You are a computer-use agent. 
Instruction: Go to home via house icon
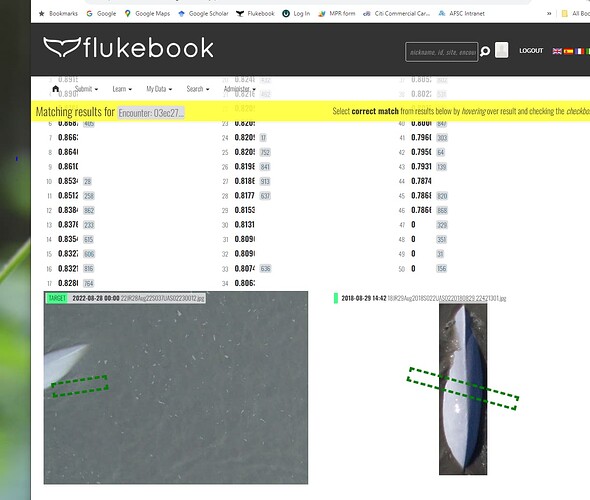pos(56,89)
